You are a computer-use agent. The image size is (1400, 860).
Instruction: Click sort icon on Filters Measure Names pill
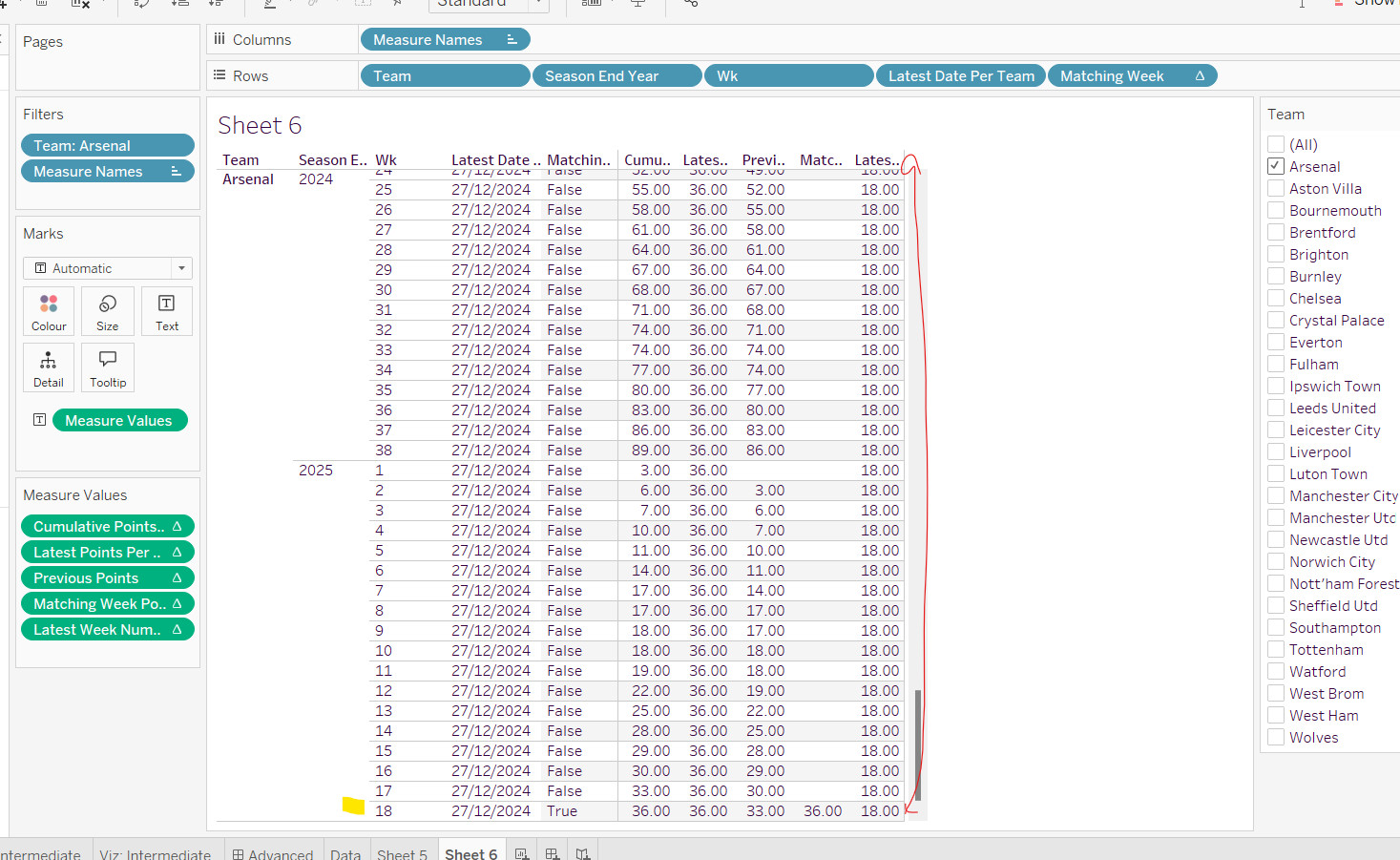click(176, 171)
